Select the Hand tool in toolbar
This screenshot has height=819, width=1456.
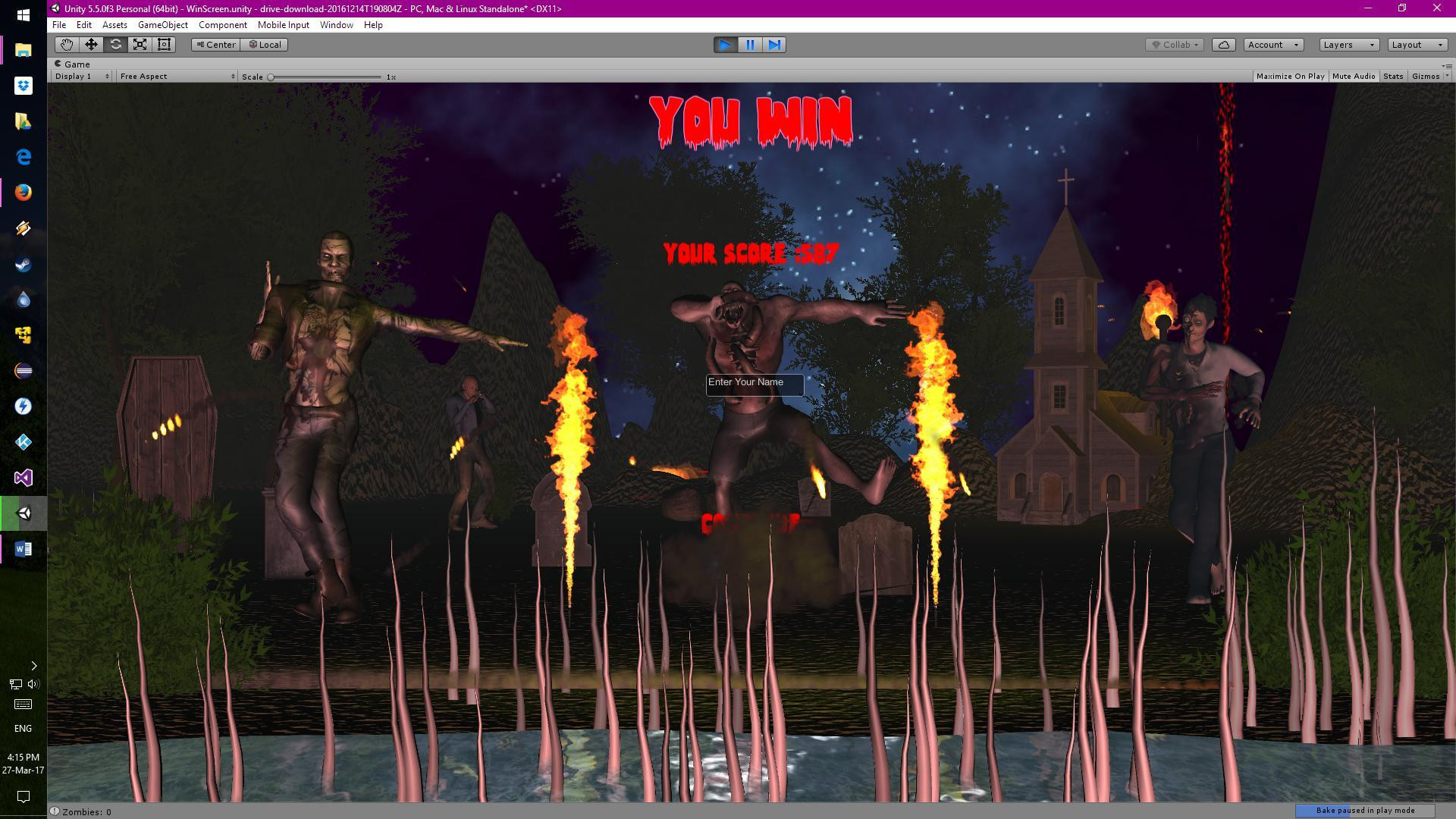click(67, 45)
